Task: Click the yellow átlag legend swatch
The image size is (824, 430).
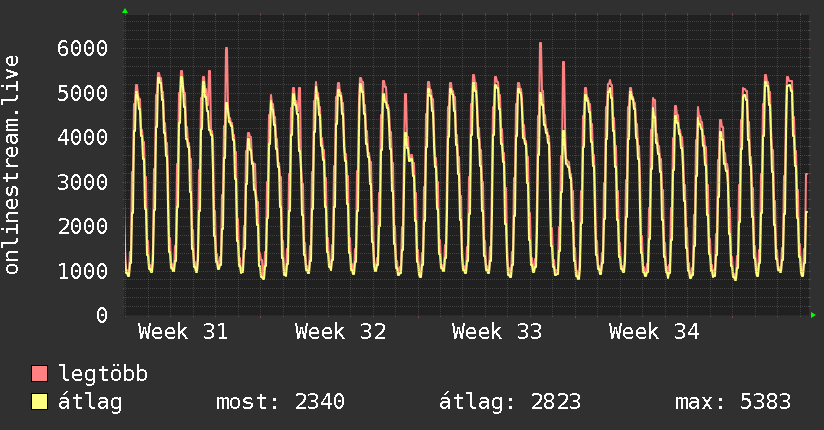Action: [x=39, y=402]
